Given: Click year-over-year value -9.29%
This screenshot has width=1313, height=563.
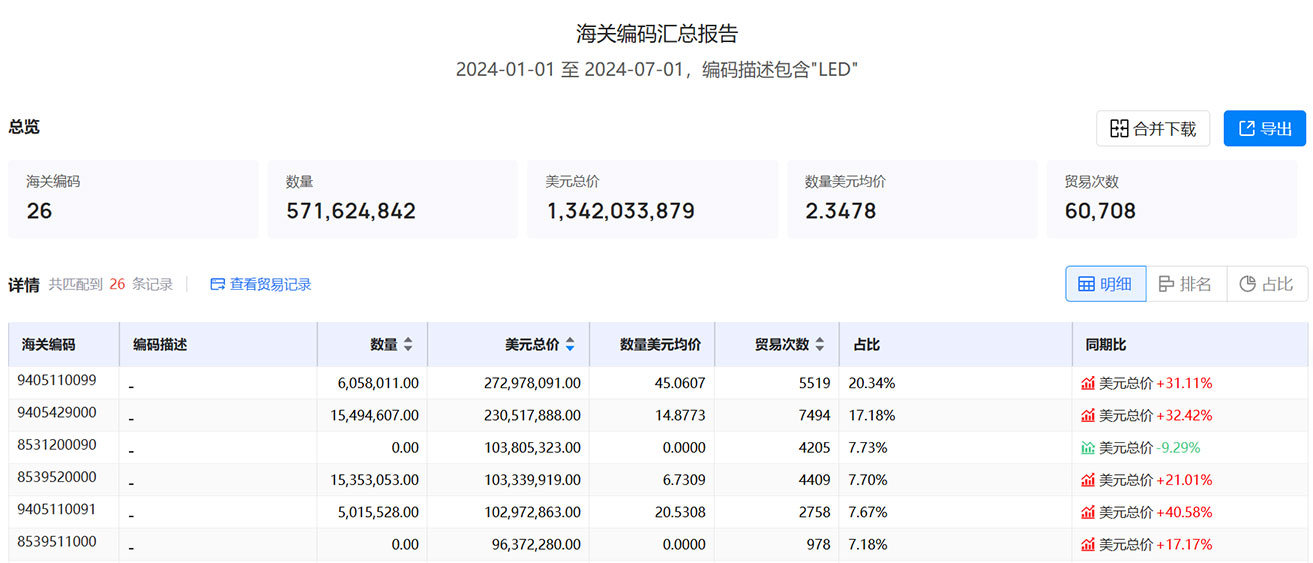Looking at the screenshot, I should pyautogui.click(x=1178, y=448).
